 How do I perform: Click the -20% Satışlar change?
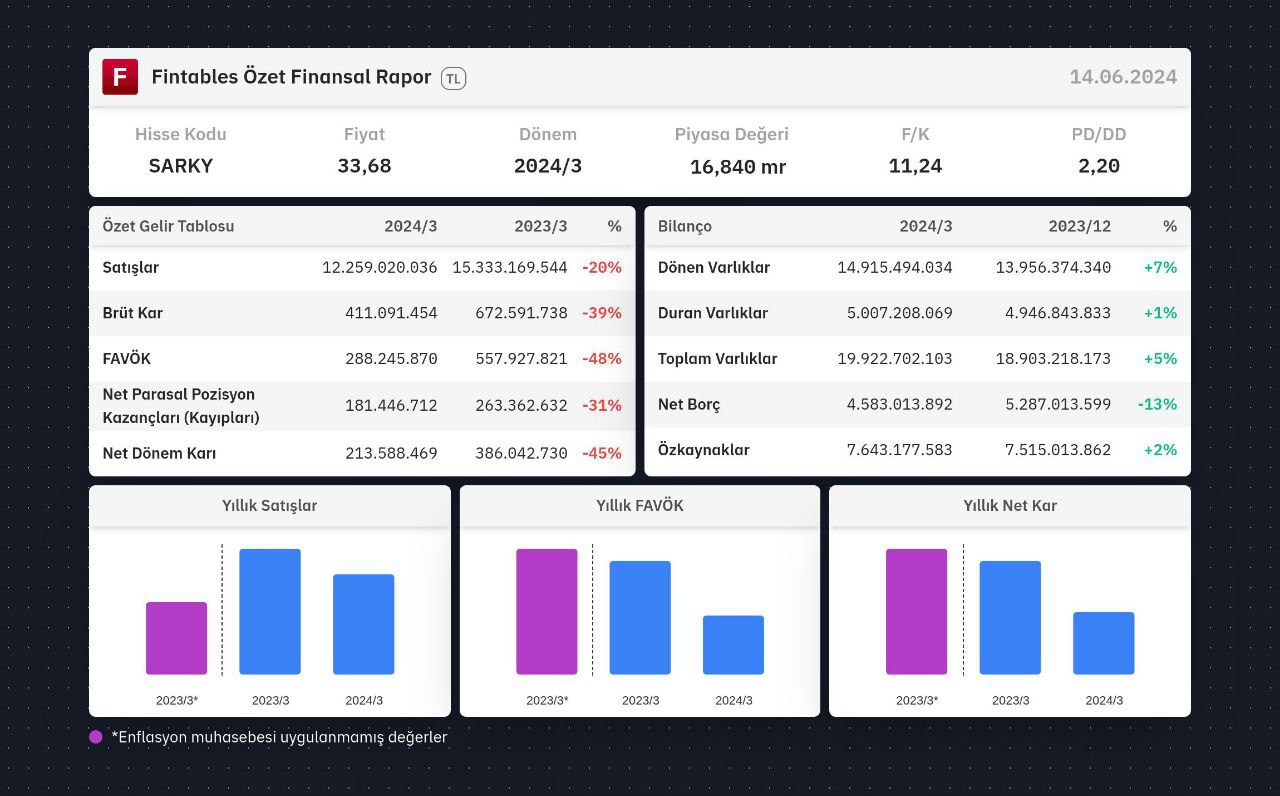click(602, 268)
